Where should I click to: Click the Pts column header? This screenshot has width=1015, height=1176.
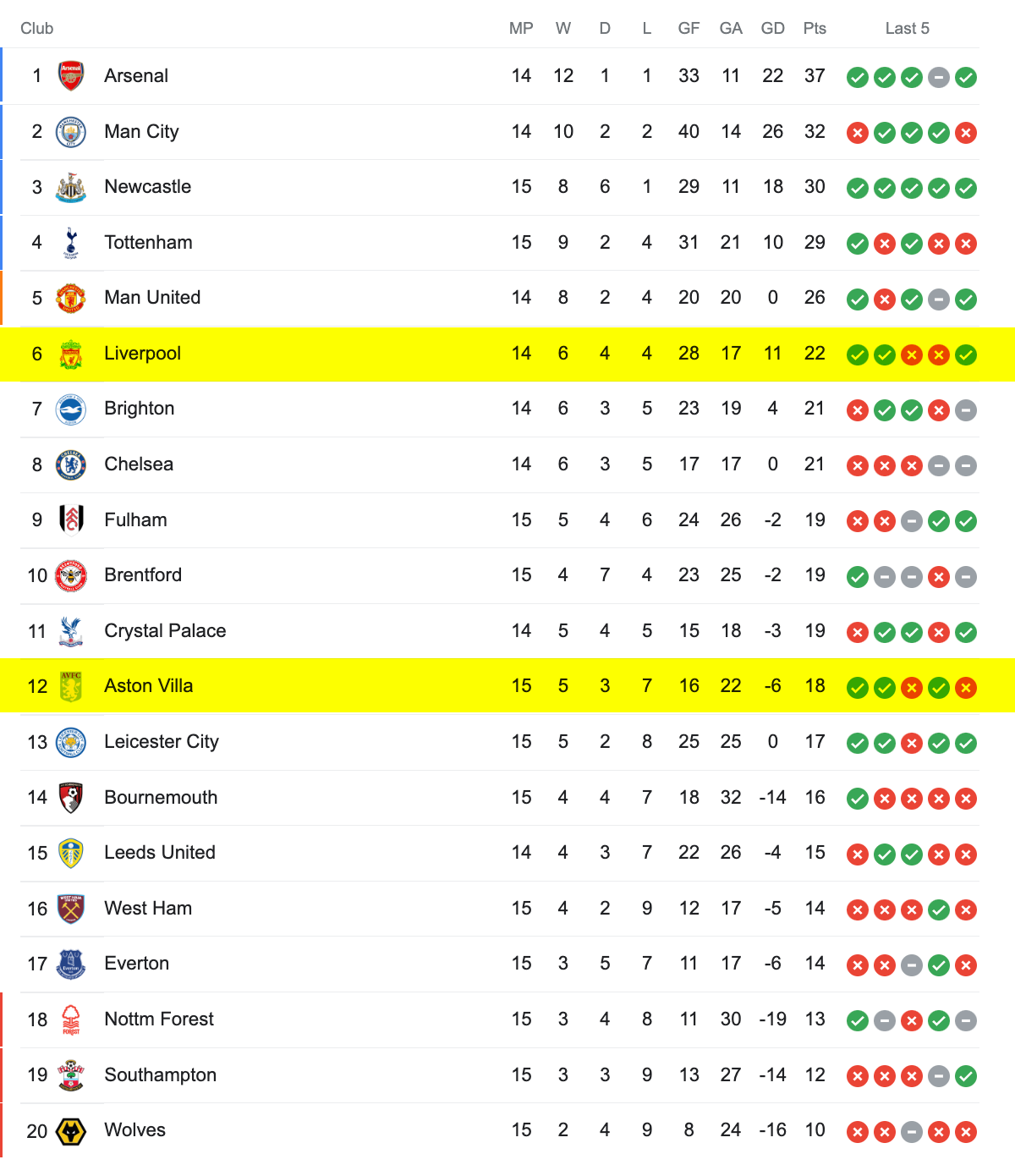pyautogui.click(x=815, y=29)
